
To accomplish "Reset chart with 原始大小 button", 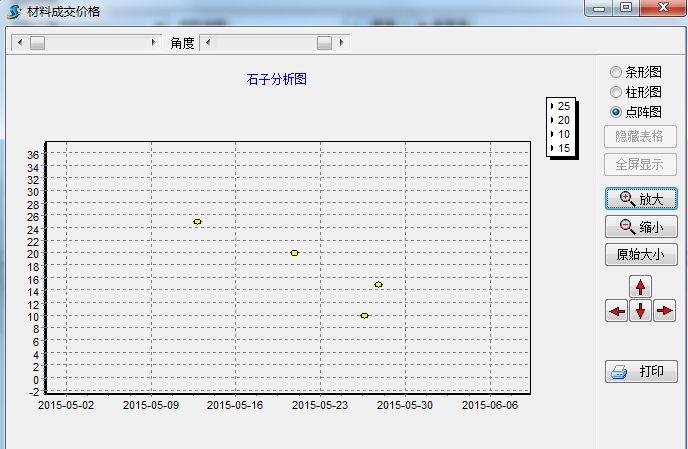I will [x=641, y=254].
